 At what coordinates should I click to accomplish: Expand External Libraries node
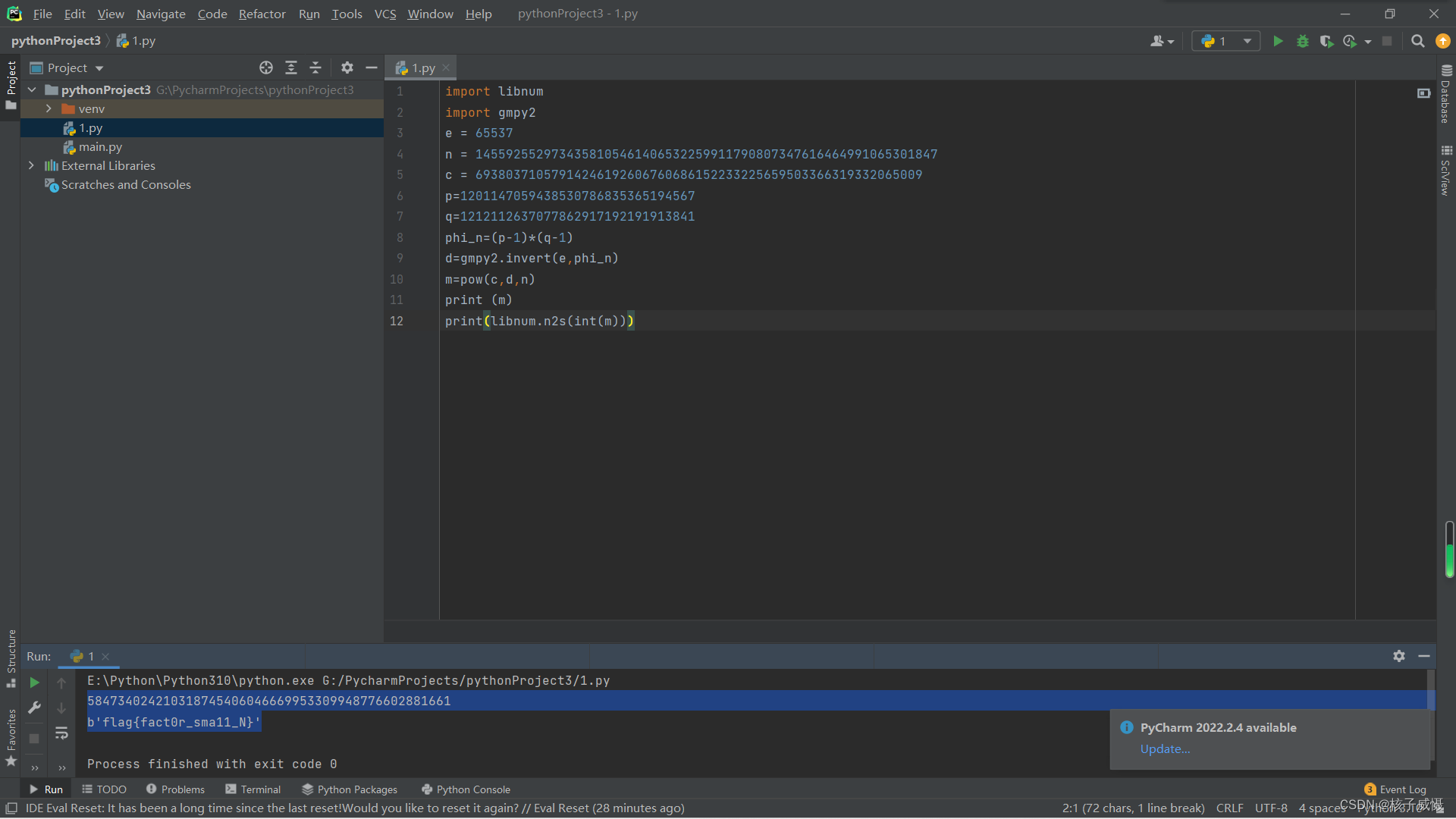pyautogui.click(x=31, y=165)
